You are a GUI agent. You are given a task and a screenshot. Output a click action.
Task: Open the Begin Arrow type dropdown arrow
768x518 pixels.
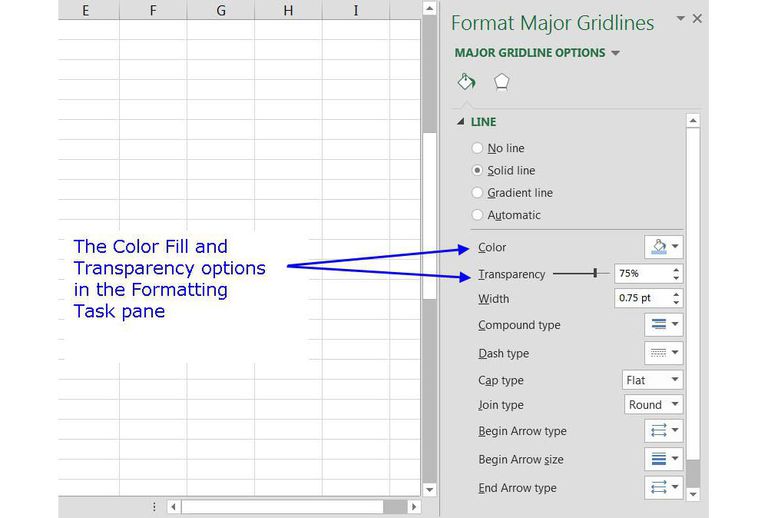pyautogui.click(x=675, y=430)
